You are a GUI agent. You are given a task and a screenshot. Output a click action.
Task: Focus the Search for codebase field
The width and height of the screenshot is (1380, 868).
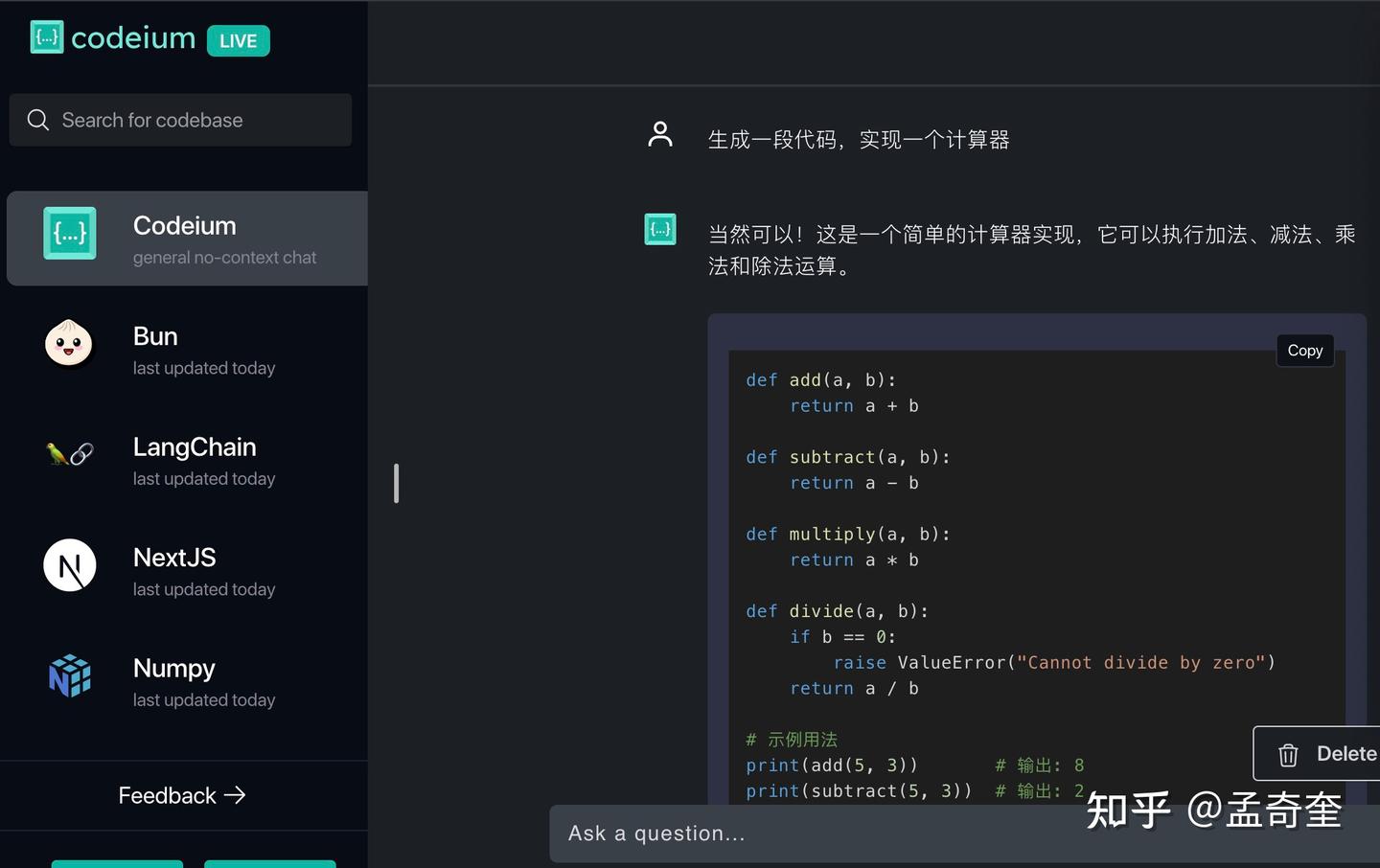[180, 120]
